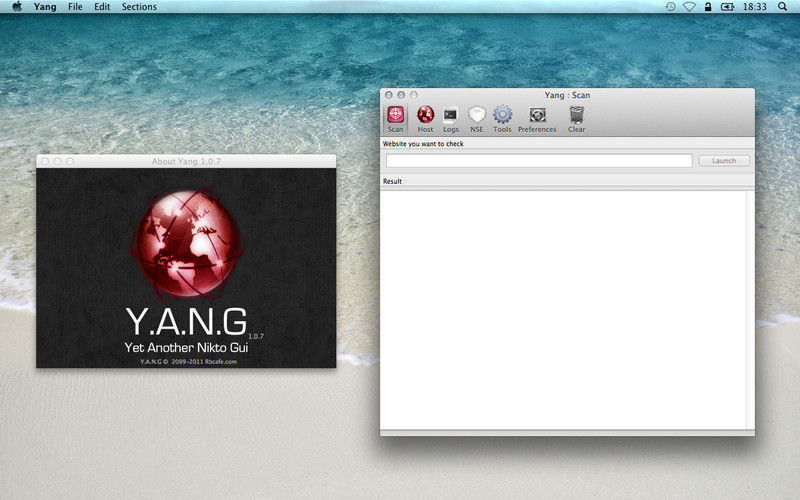Click the Spotlight search icon
The width and height of the screenshot is (800, 500).
(x=783, y=7)
